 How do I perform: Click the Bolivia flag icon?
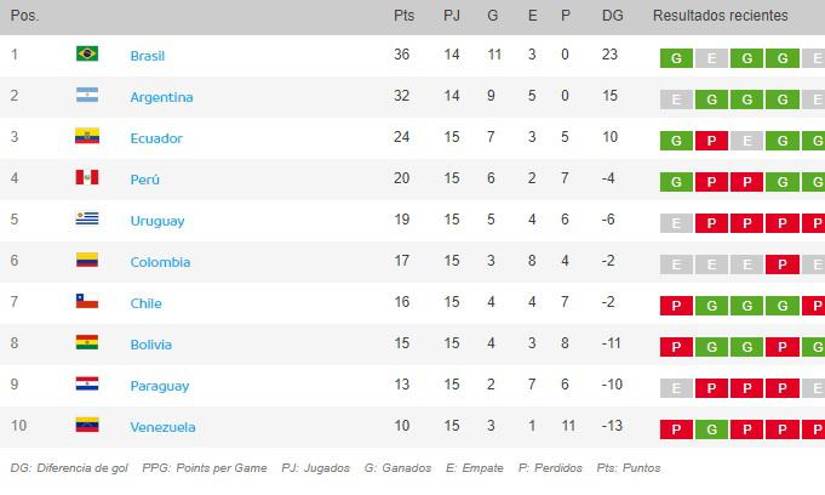tap(87, 343)
